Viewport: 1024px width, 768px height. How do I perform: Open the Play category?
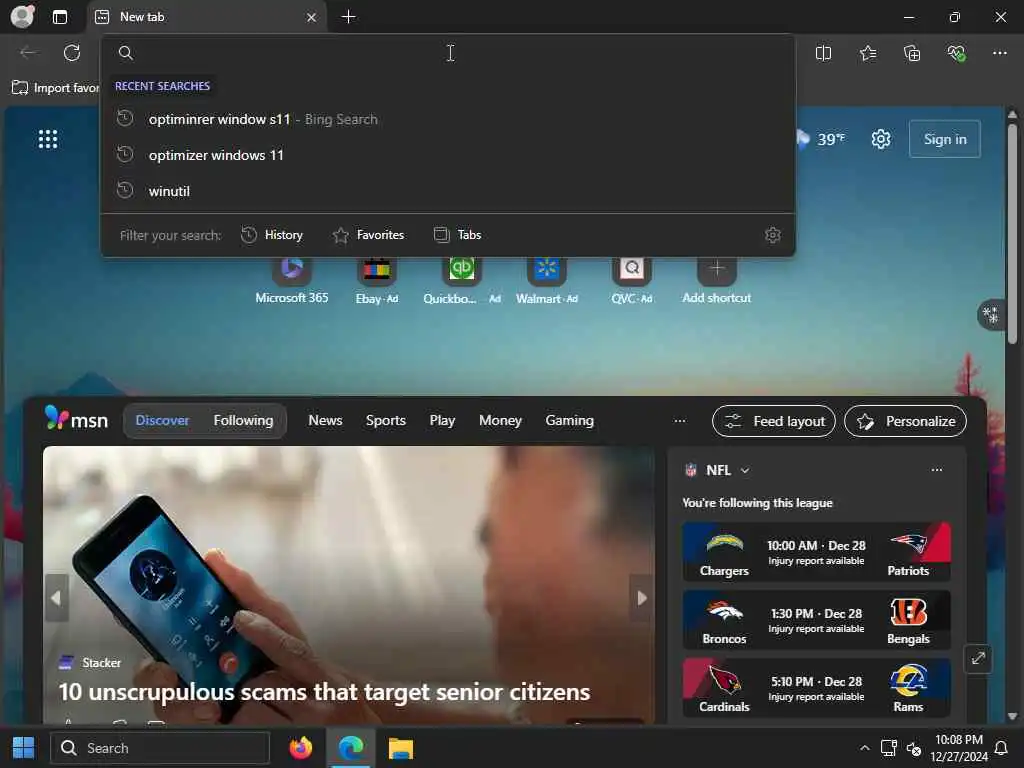click(x=442, y=421)
